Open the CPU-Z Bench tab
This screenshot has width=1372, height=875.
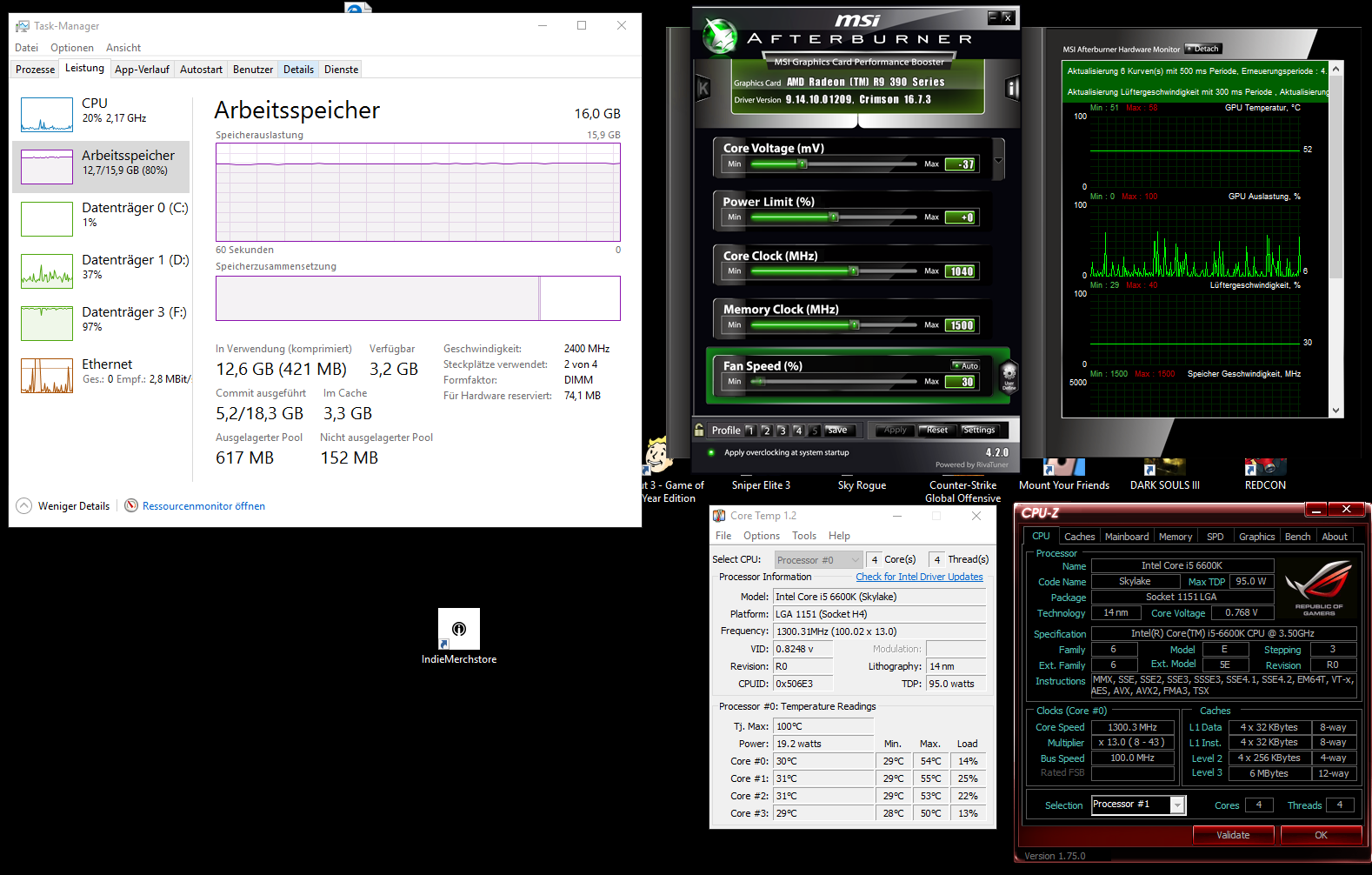coord(1297,537)
